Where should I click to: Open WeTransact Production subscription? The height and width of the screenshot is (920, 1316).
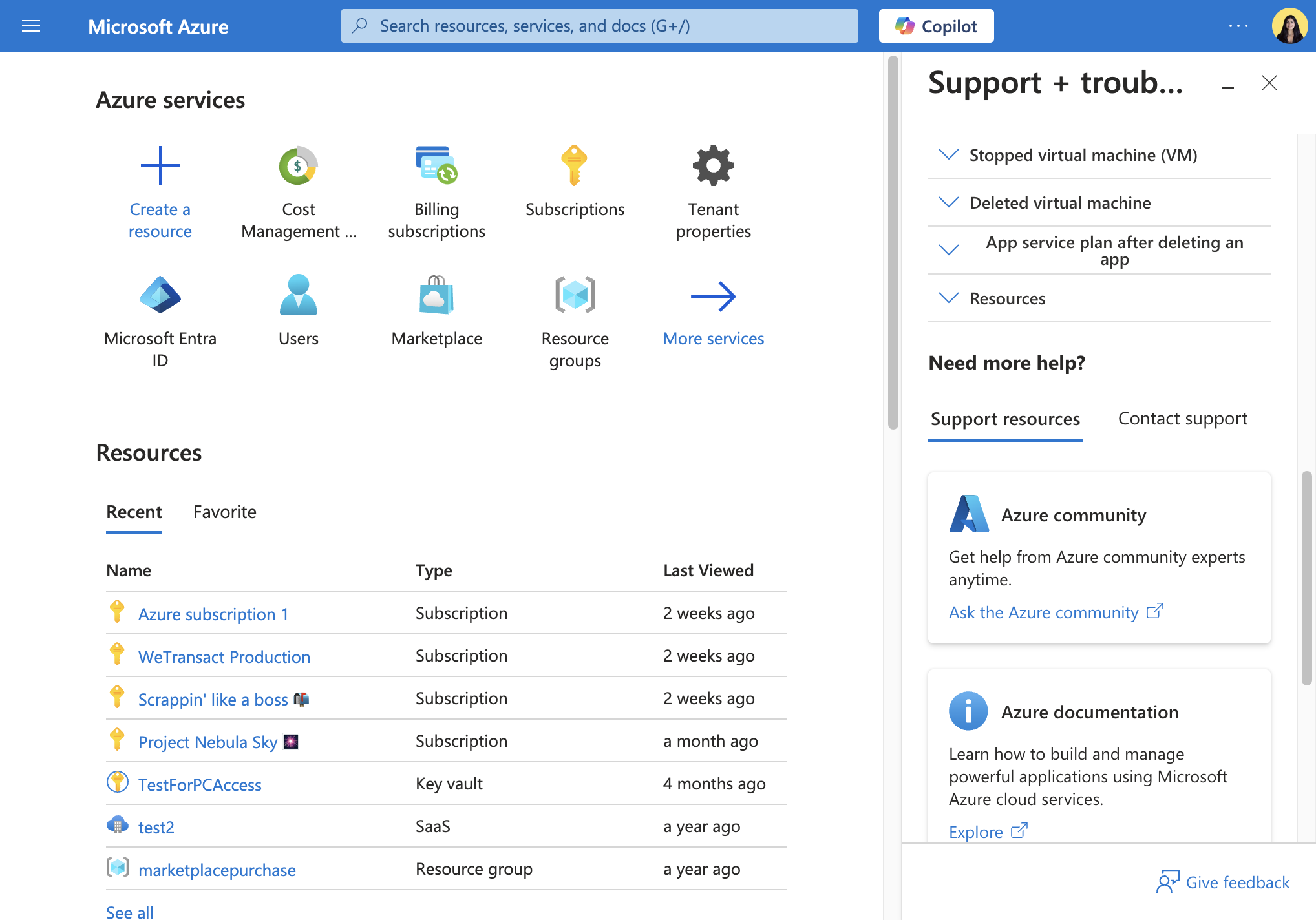click(224, 656)
